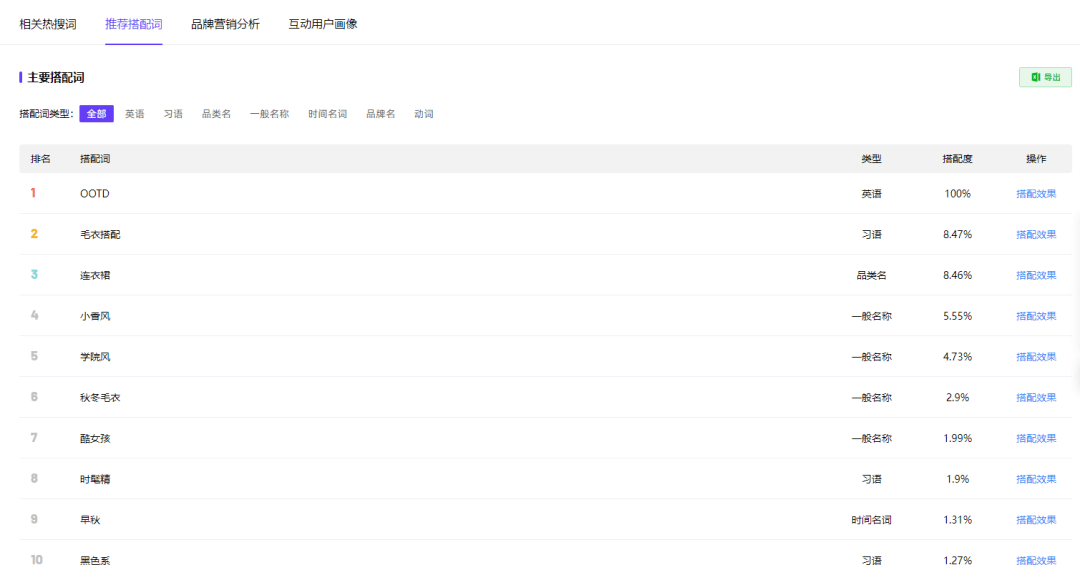The height and width of the screenshot is (580, 1080).
Task: Filter collocations by 英语 type
Action: tap(134, 114)
